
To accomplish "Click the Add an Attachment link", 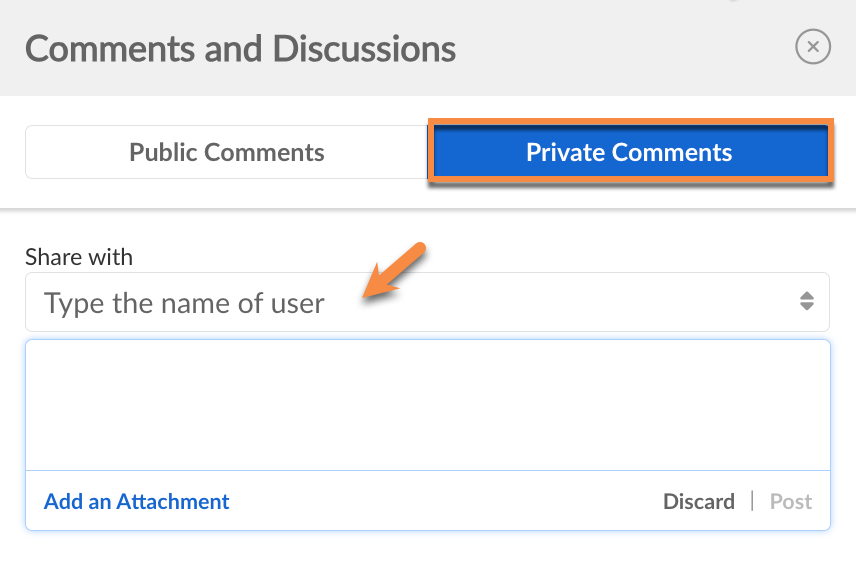I will point(137,501).
